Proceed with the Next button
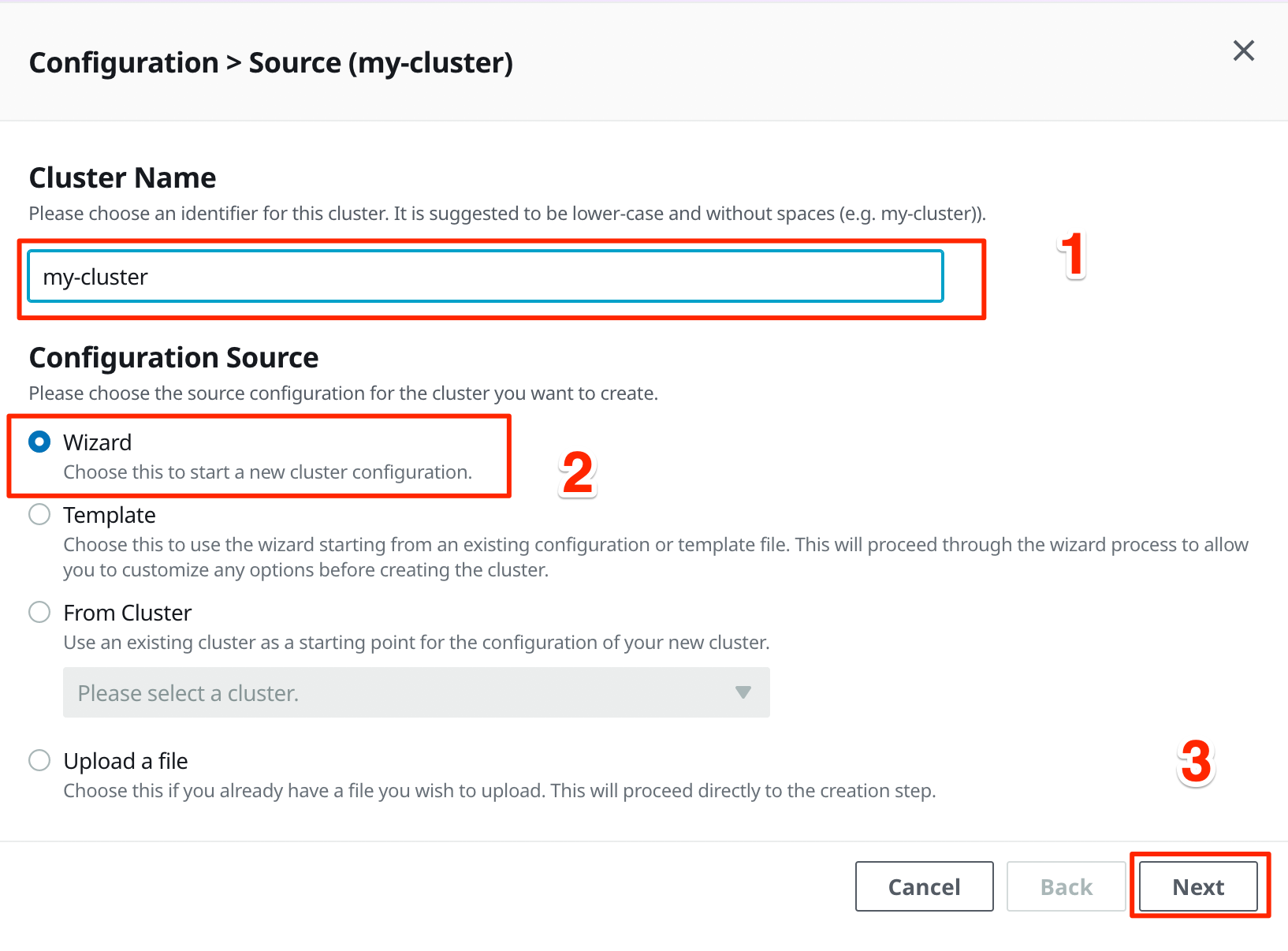The image size is (1288, 951). point(1198,886)
